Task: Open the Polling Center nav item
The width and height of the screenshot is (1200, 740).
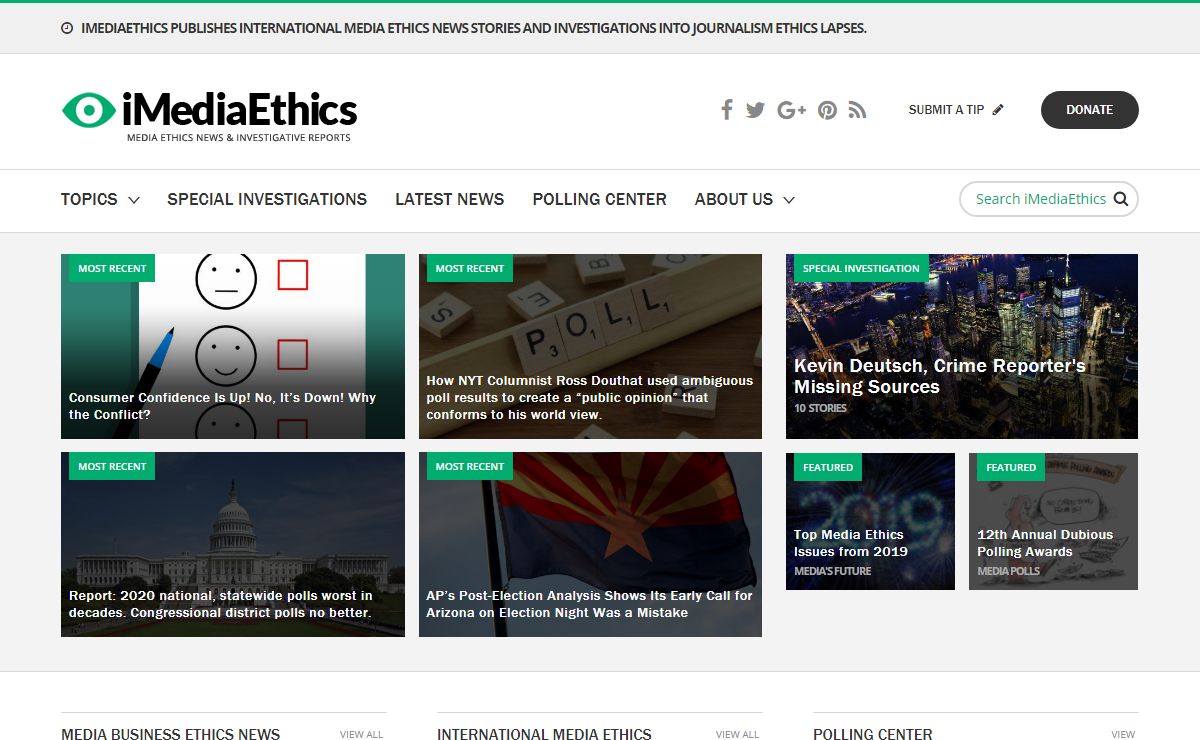Action: (x=599, y=199)
